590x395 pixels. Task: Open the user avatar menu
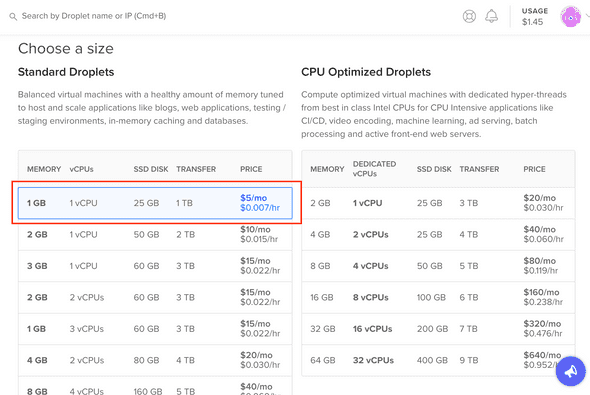571,17
